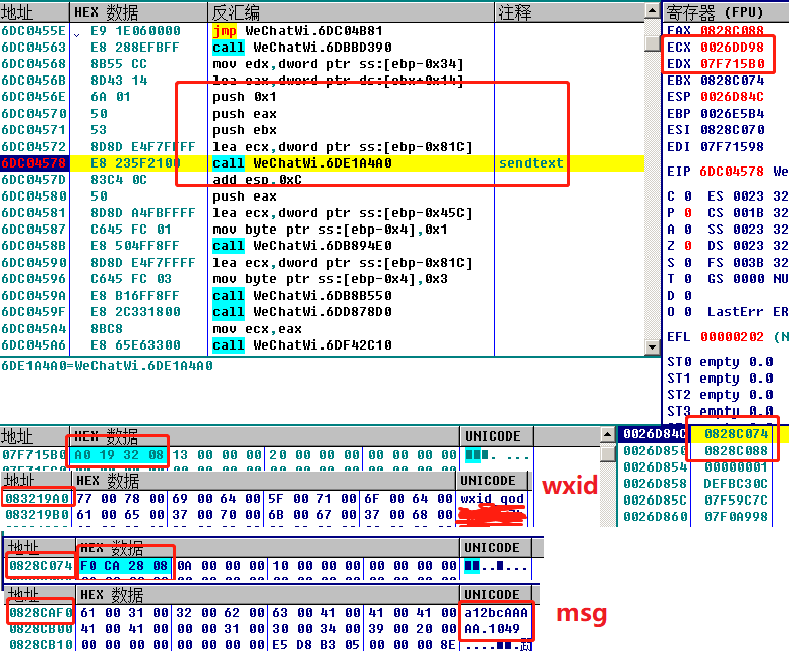The image size is (789, 654).
Task: Select the mov ecx,eax instruction
Action: click(257, 329)
